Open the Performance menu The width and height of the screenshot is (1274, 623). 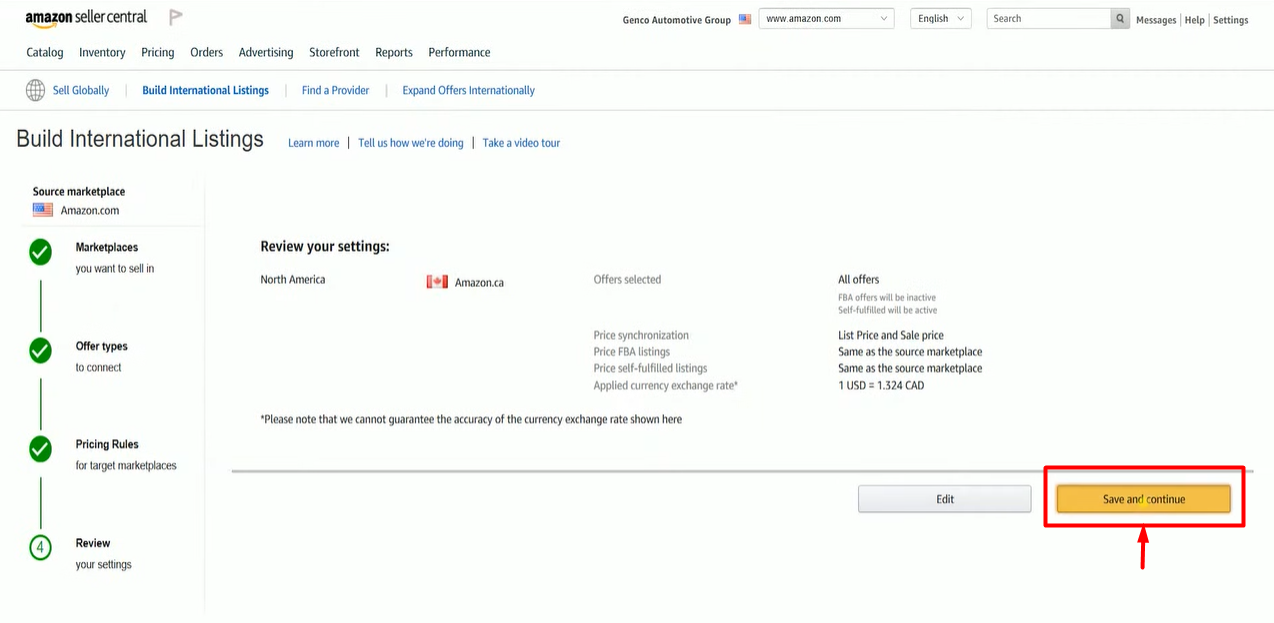click(x=459, y=52)
